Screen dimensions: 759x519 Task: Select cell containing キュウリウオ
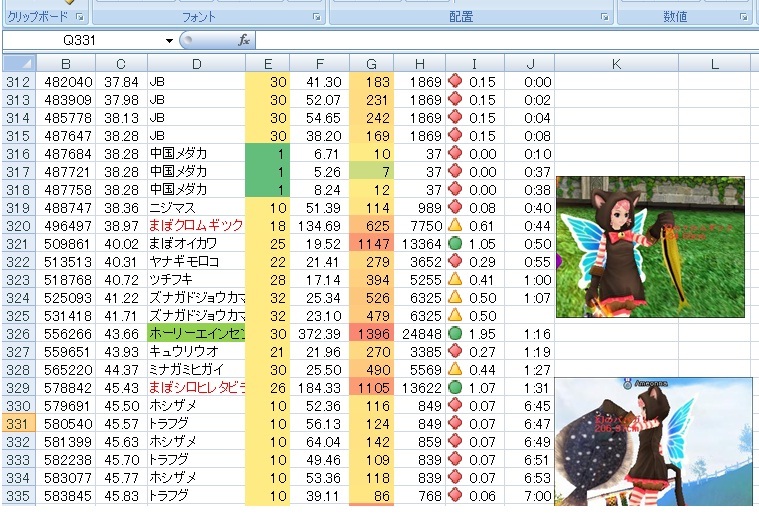[197, 352]
